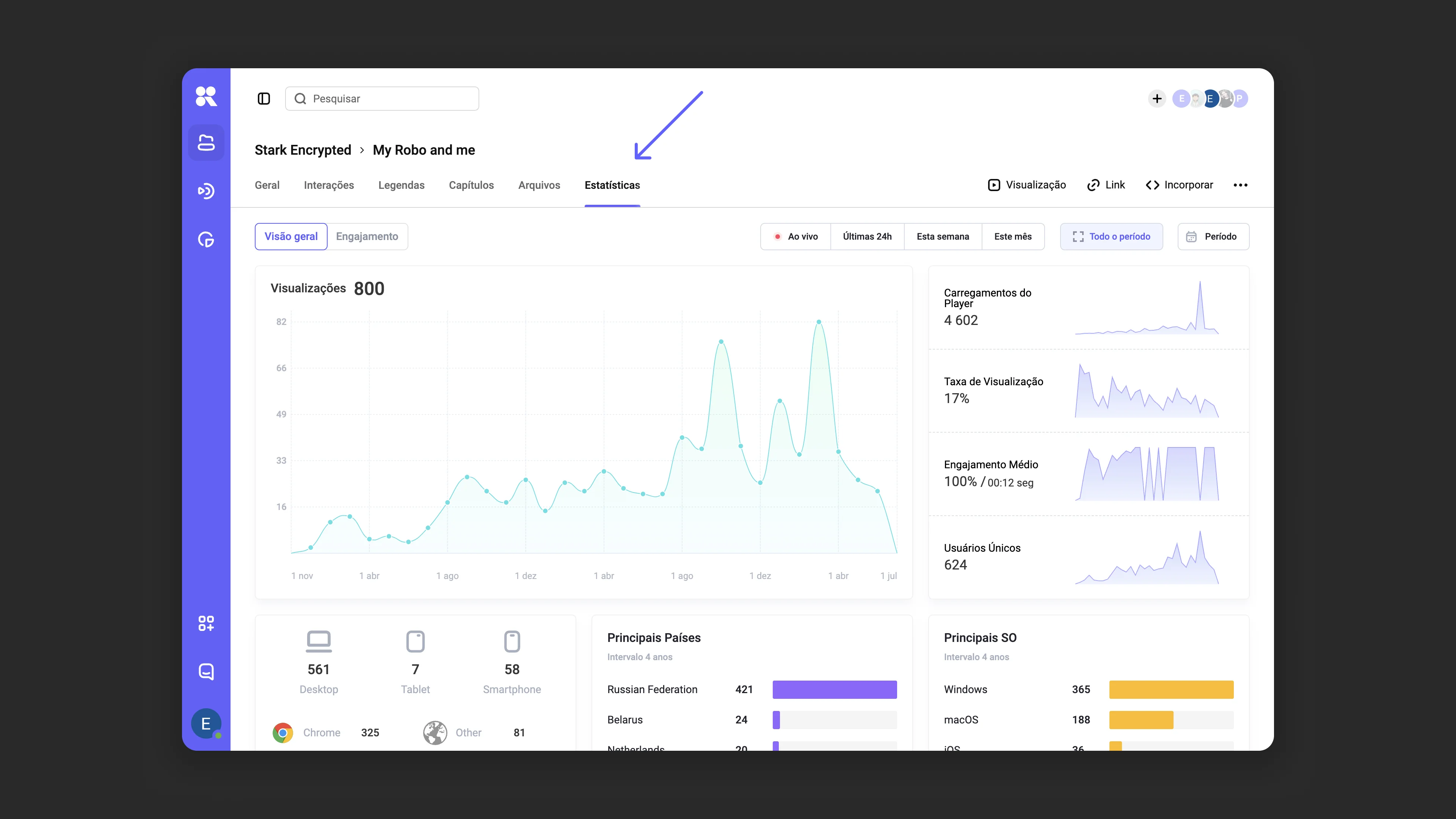1456x819 pixels.
Task: Select the Este mês time filter
Action: pyautogui.click(x=1013, y=237)
